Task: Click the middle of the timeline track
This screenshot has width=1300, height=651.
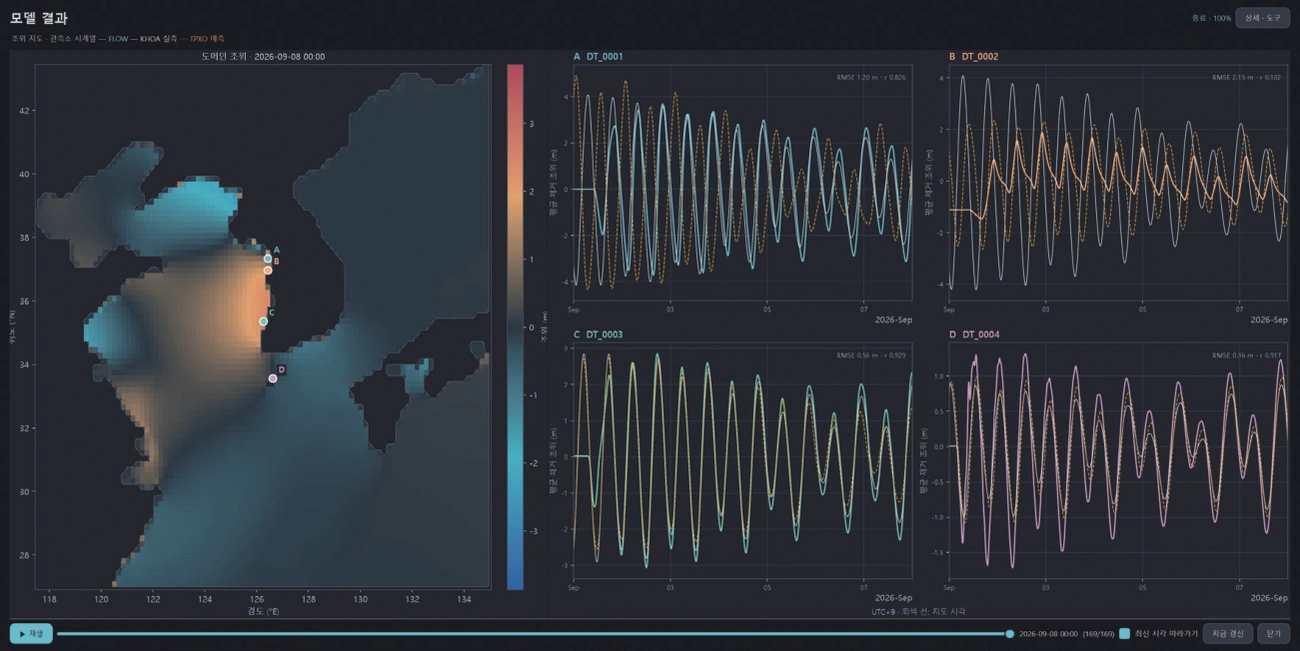Action: (x=533, y=634)
